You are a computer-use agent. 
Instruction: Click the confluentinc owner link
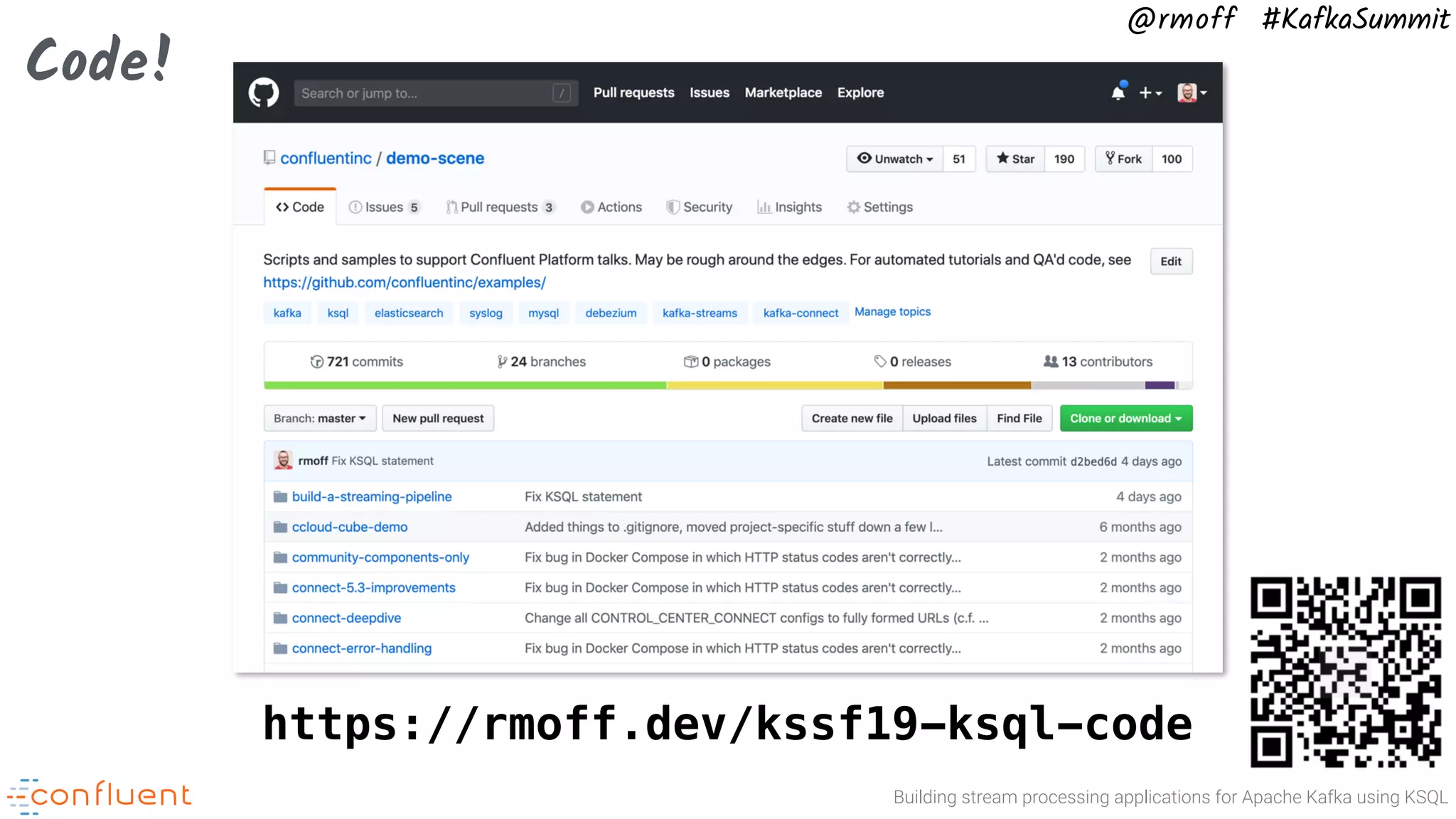(x=326, y=158)
